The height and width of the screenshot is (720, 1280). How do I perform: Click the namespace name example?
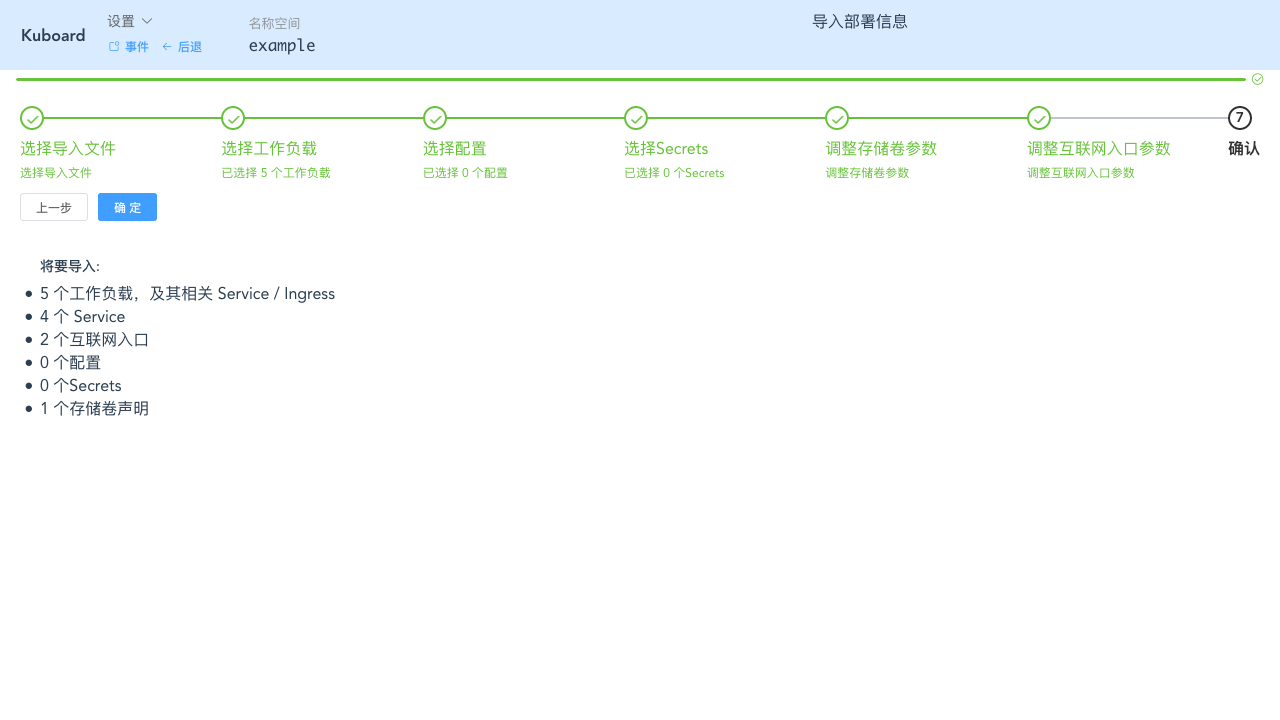281,45
